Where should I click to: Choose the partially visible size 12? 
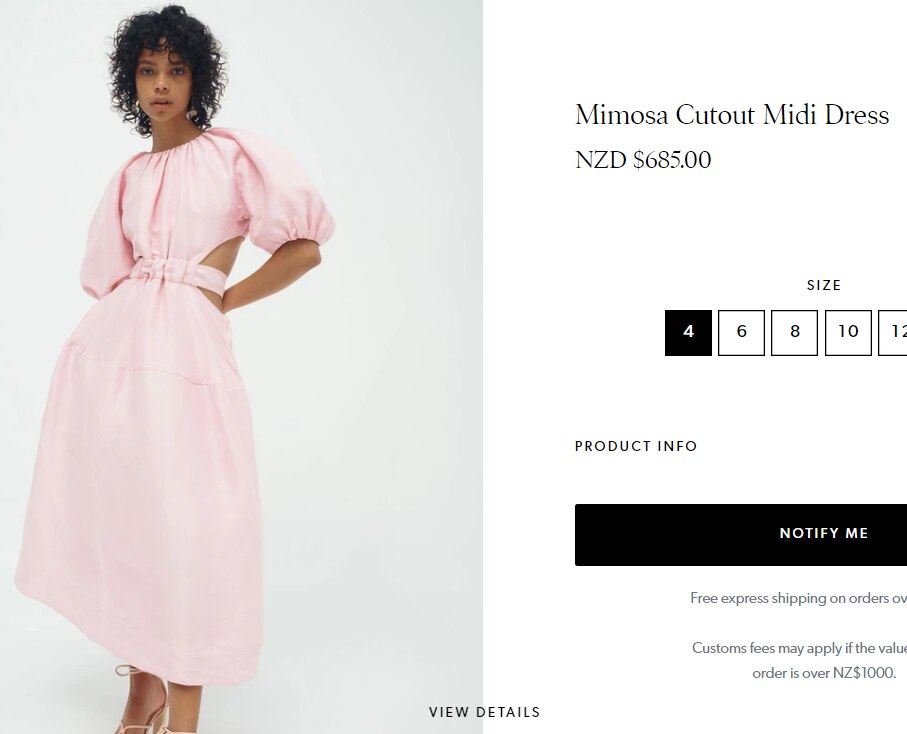tap(894, 332)
